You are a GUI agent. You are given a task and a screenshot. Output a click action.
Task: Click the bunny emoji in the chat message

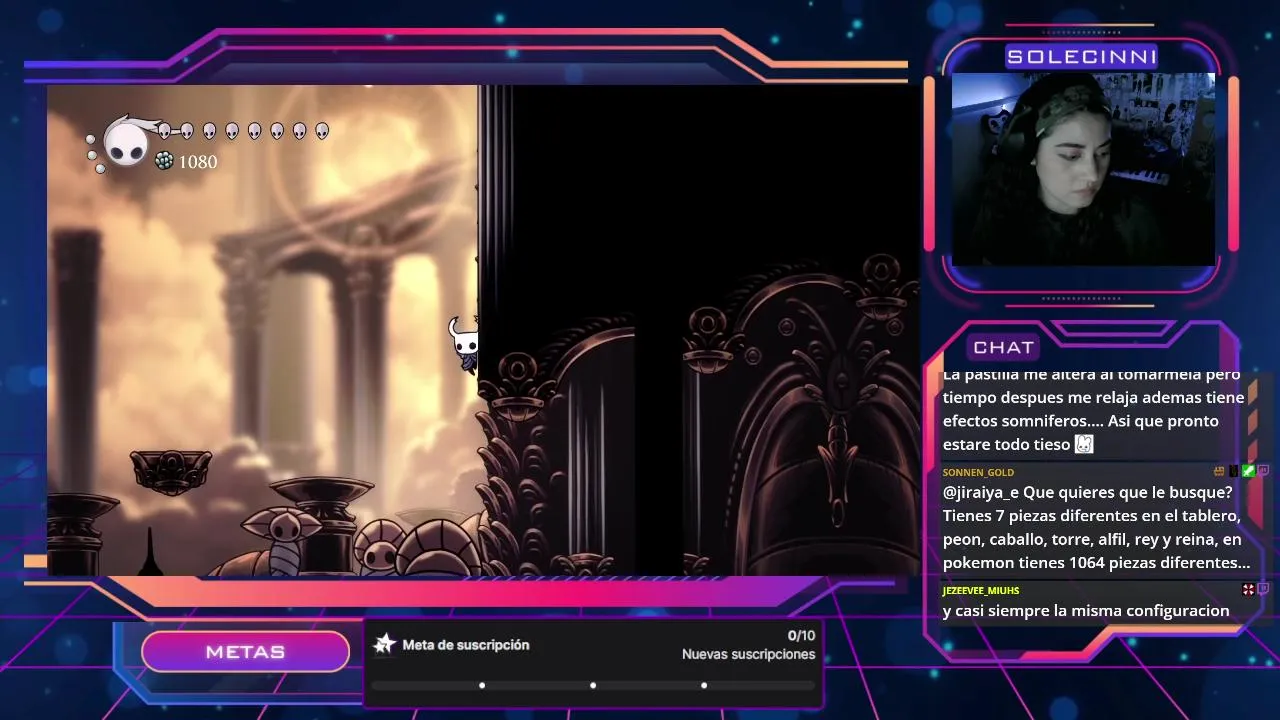click(1084, 444)
